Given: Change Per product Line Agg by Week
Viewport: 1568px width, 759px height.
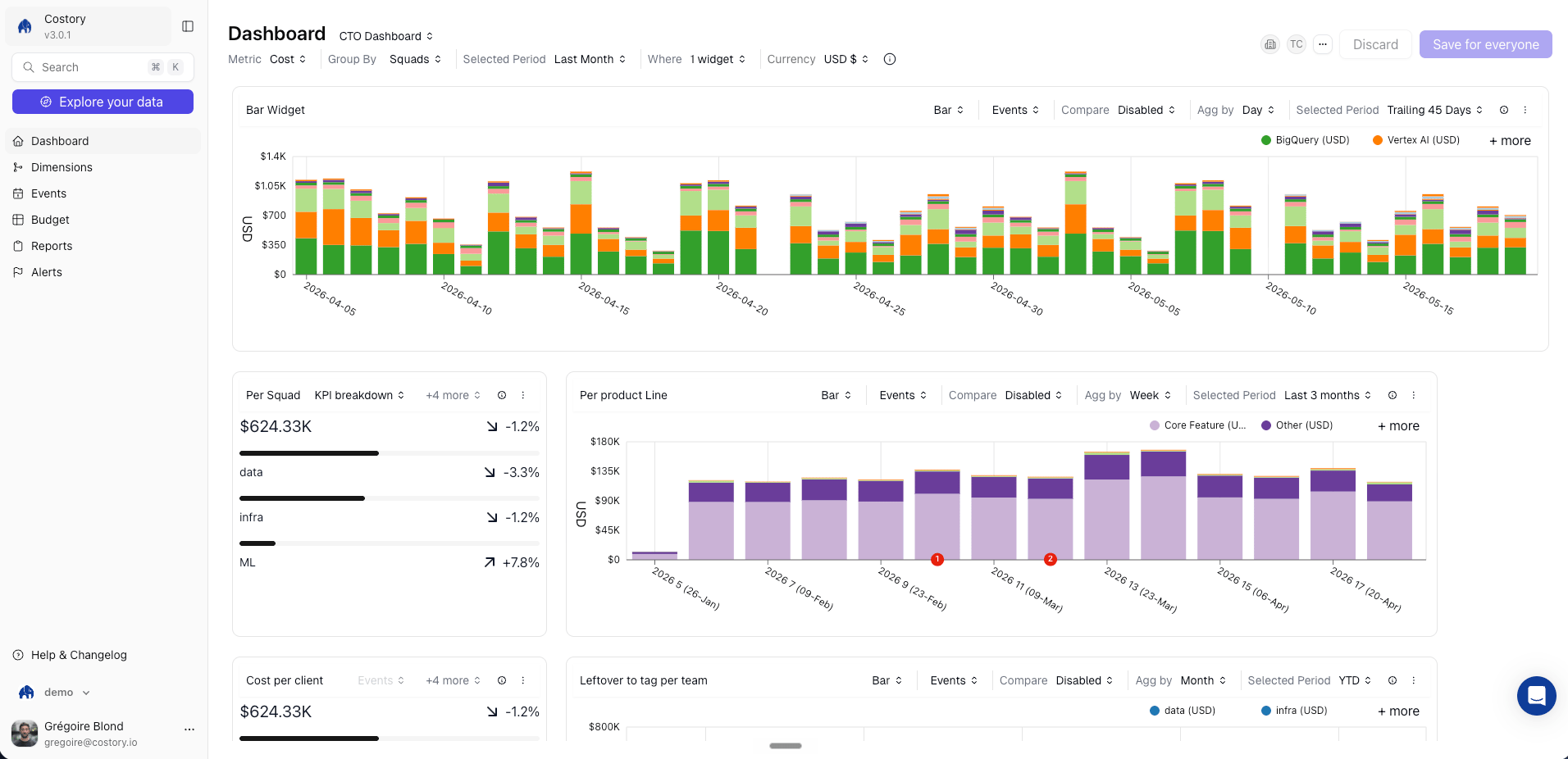Looking at the screenshot, I should 1151,395.
